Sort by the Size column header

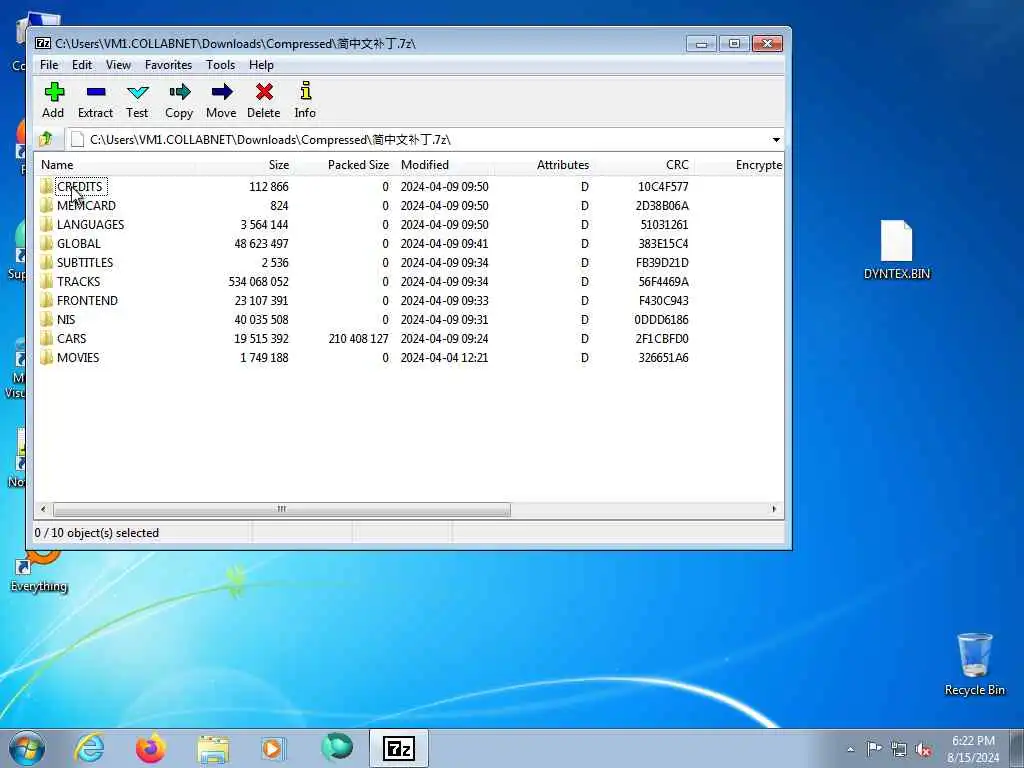(x=244, y=165)
